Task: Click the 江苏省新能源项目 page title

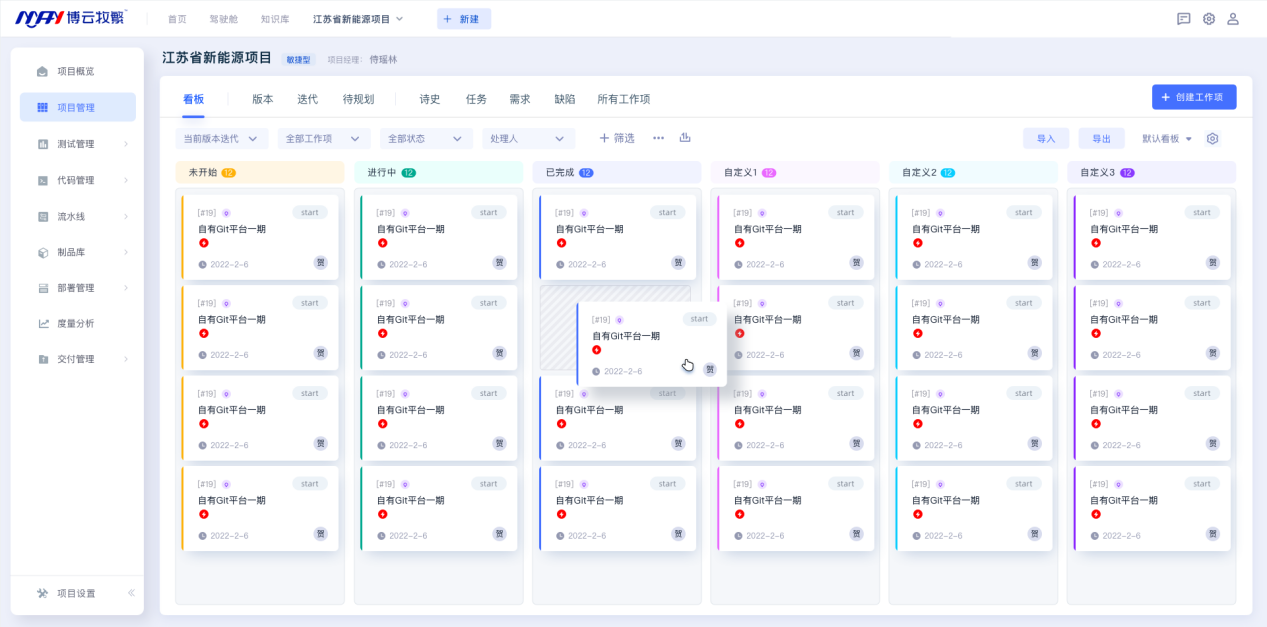Action: click(217, 58)
